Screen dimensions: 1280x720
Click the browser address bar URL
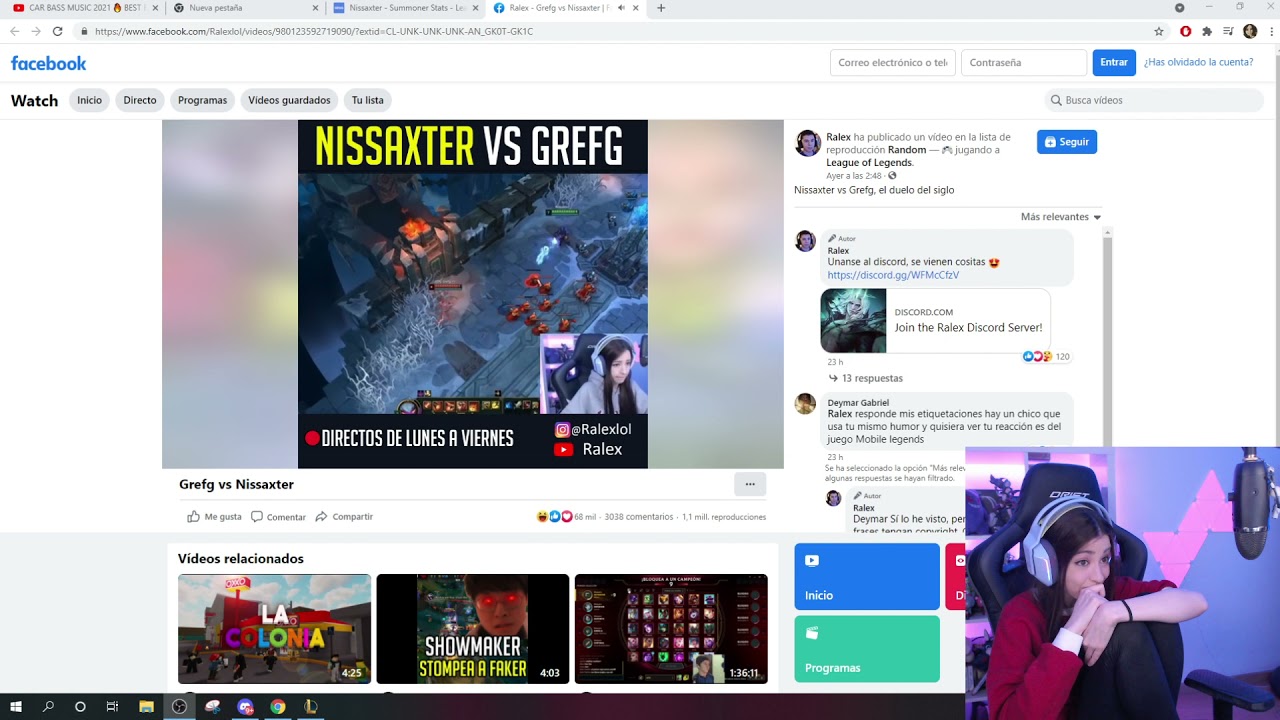(313, 31)
